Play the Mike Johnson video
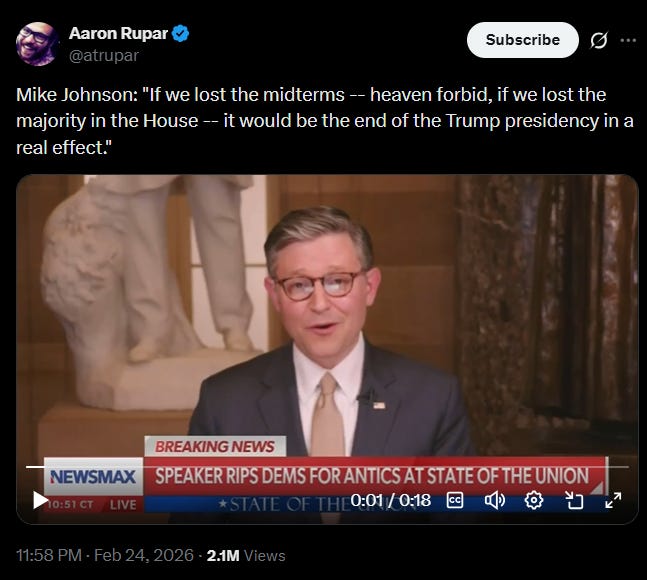 tap(40, 500)
